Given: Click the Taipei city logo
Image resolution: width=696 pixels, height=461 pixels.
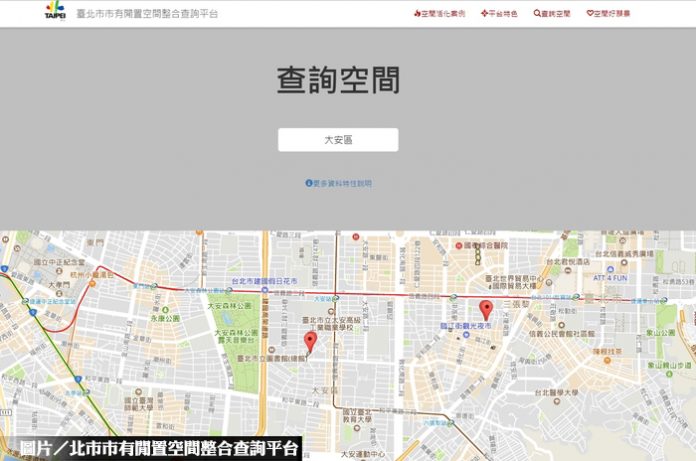Looking at the screenshot, I should [x=55, y=10].
